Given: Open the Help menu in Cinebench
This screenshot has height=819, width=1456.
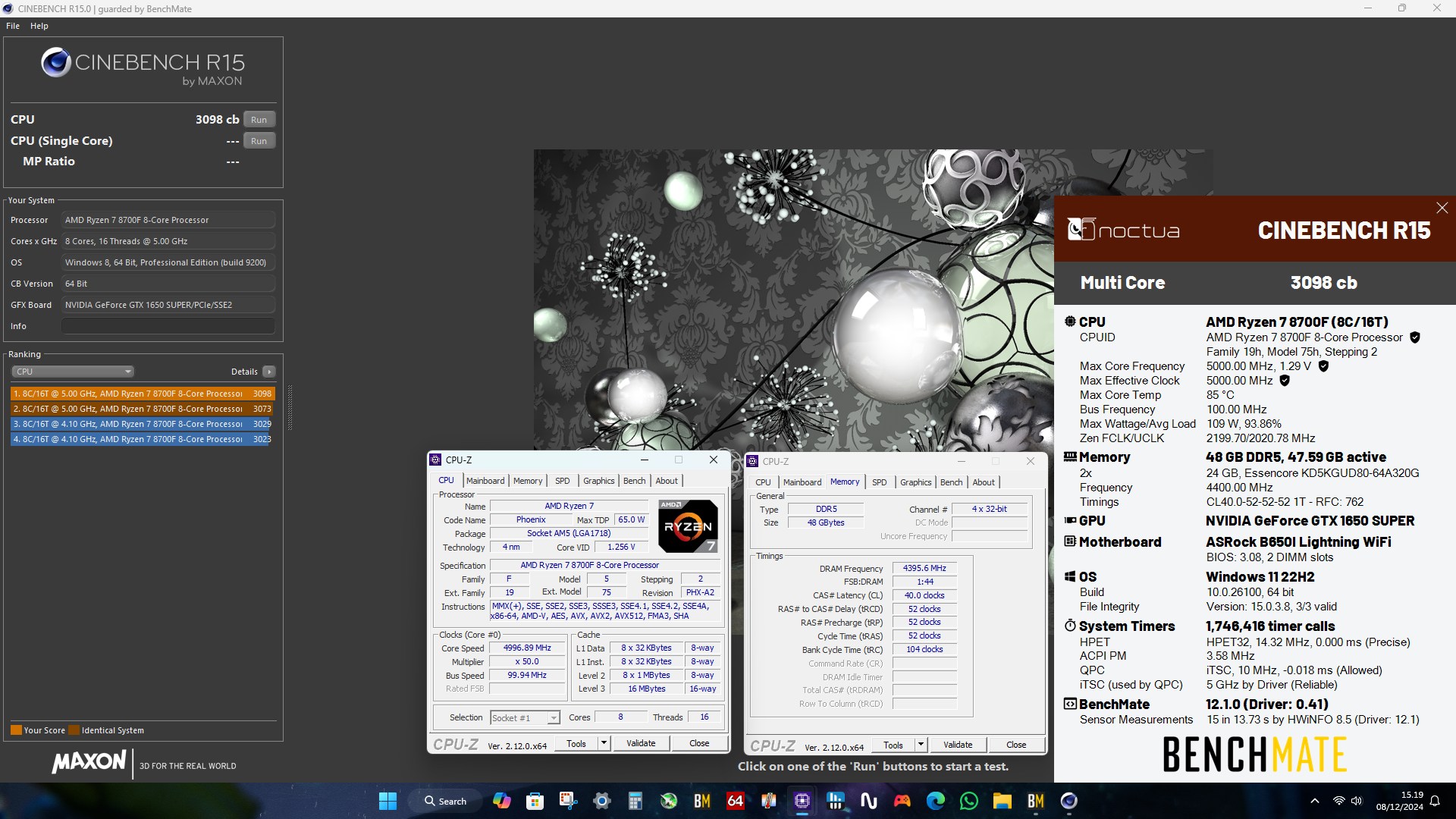Looking at the screenshot, I should pyautogui.click(x=39, y=26).
